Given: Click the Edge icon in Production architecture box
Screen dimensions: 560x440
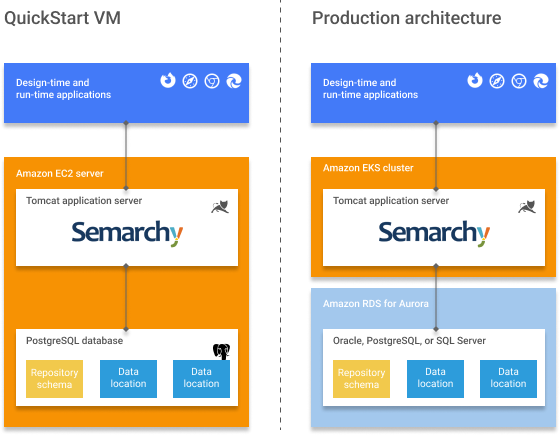Looking at the screenshot, I should coord(541,81).
